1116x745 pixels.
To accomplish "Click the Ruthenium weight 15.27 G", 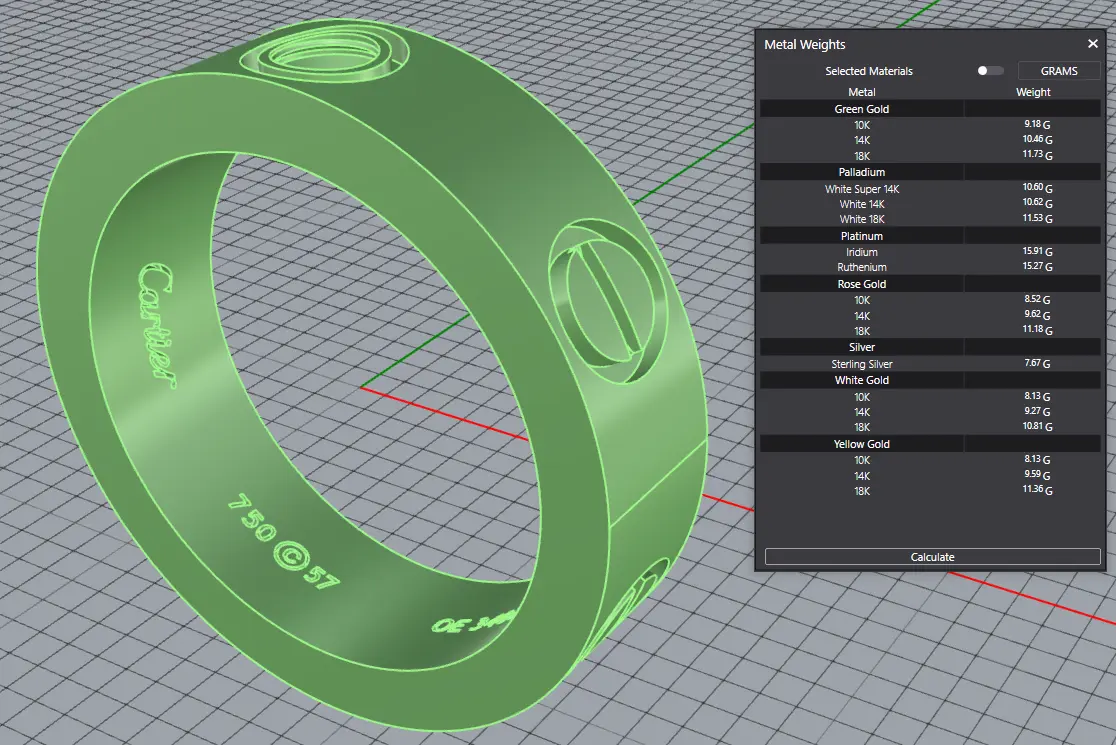I will 1038,266.
